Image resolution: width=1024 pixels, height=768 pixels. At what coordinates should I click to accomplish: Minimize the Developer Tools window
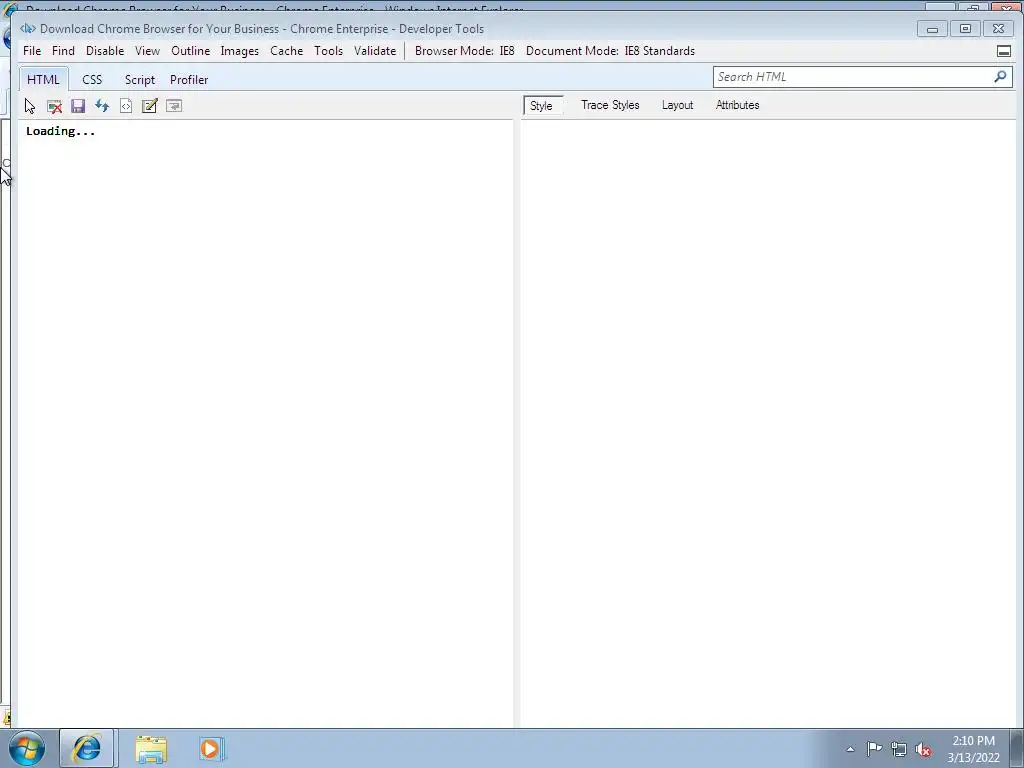point(932,29)
